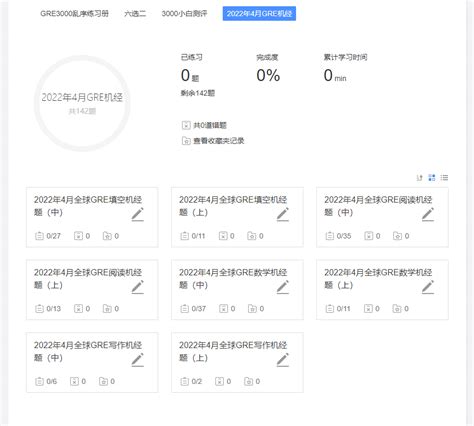Click favorites folder icon on 写作机经题（中）card
This screenshot has height=426, width=474.
click(x=103, y=381)
